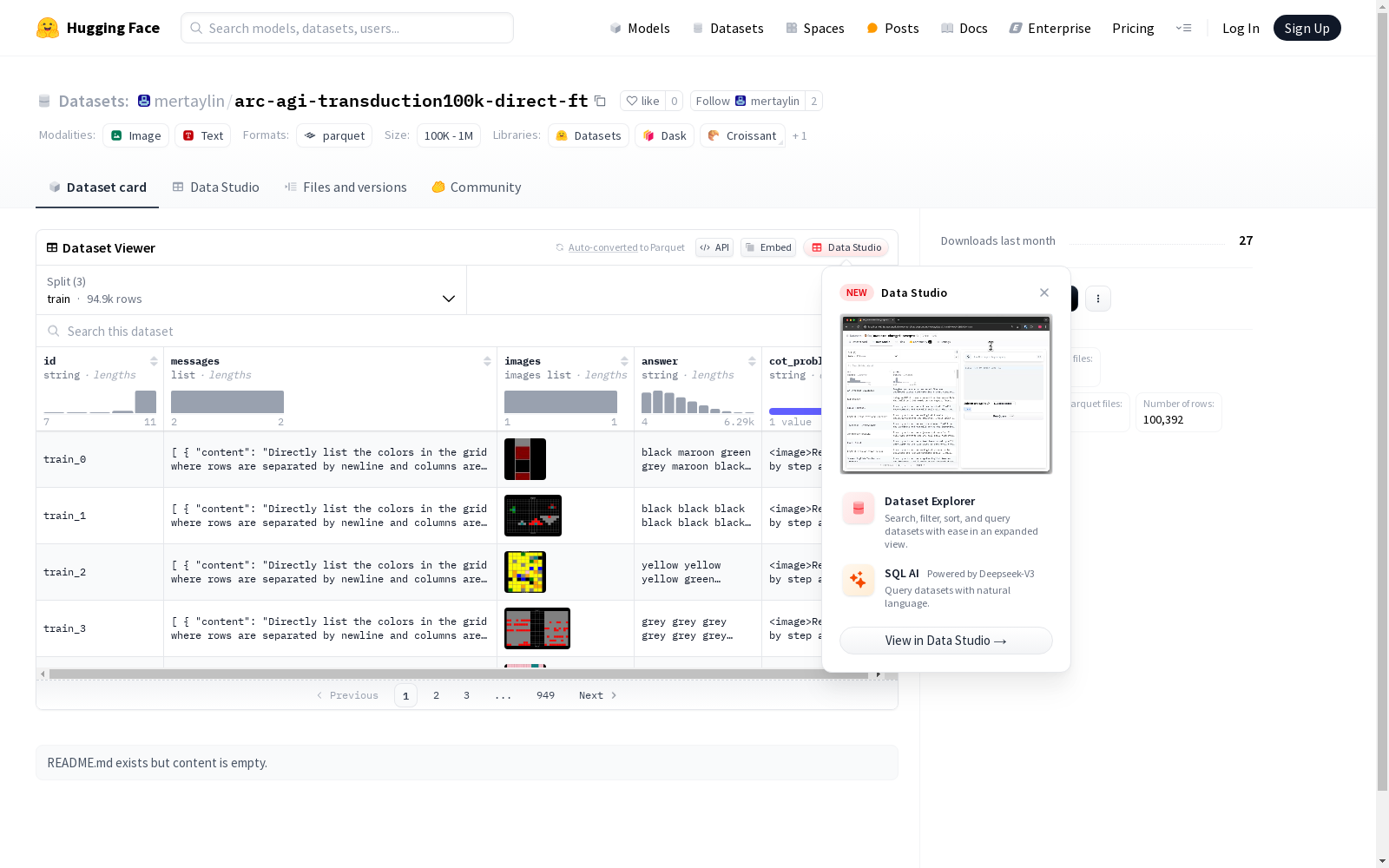The height and width of the screenshot is (868, 1389).
Task: Open the Dataset card tab
Action: point(97,187)
